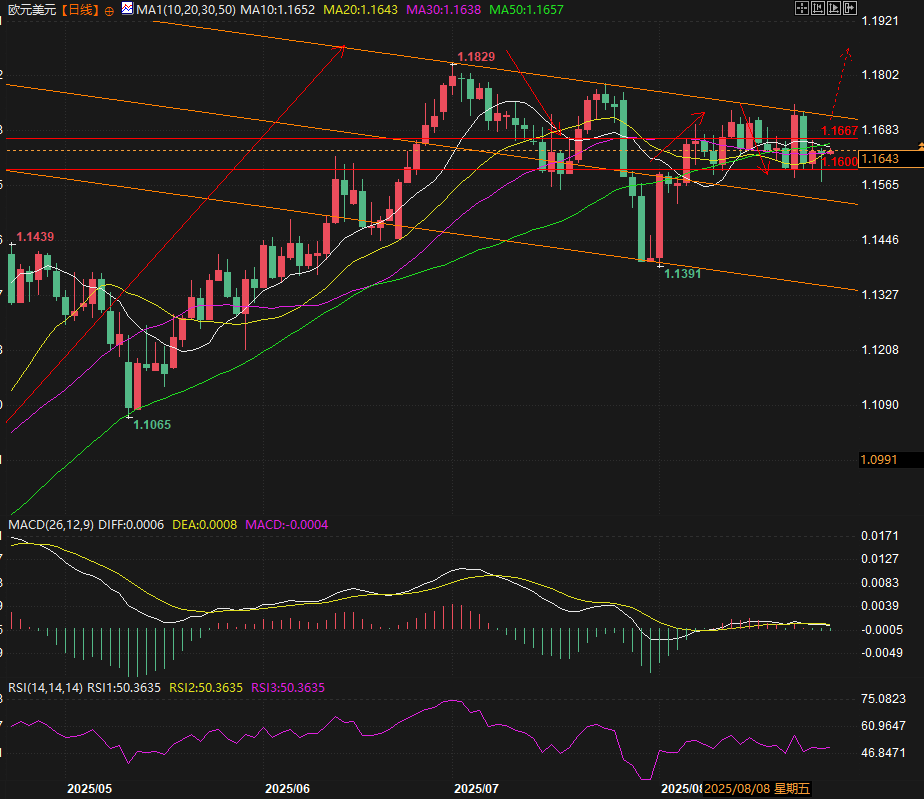924x799 pixels.
Task: Click the 欧元美元 symbol title
Action: tap(32, 10)
